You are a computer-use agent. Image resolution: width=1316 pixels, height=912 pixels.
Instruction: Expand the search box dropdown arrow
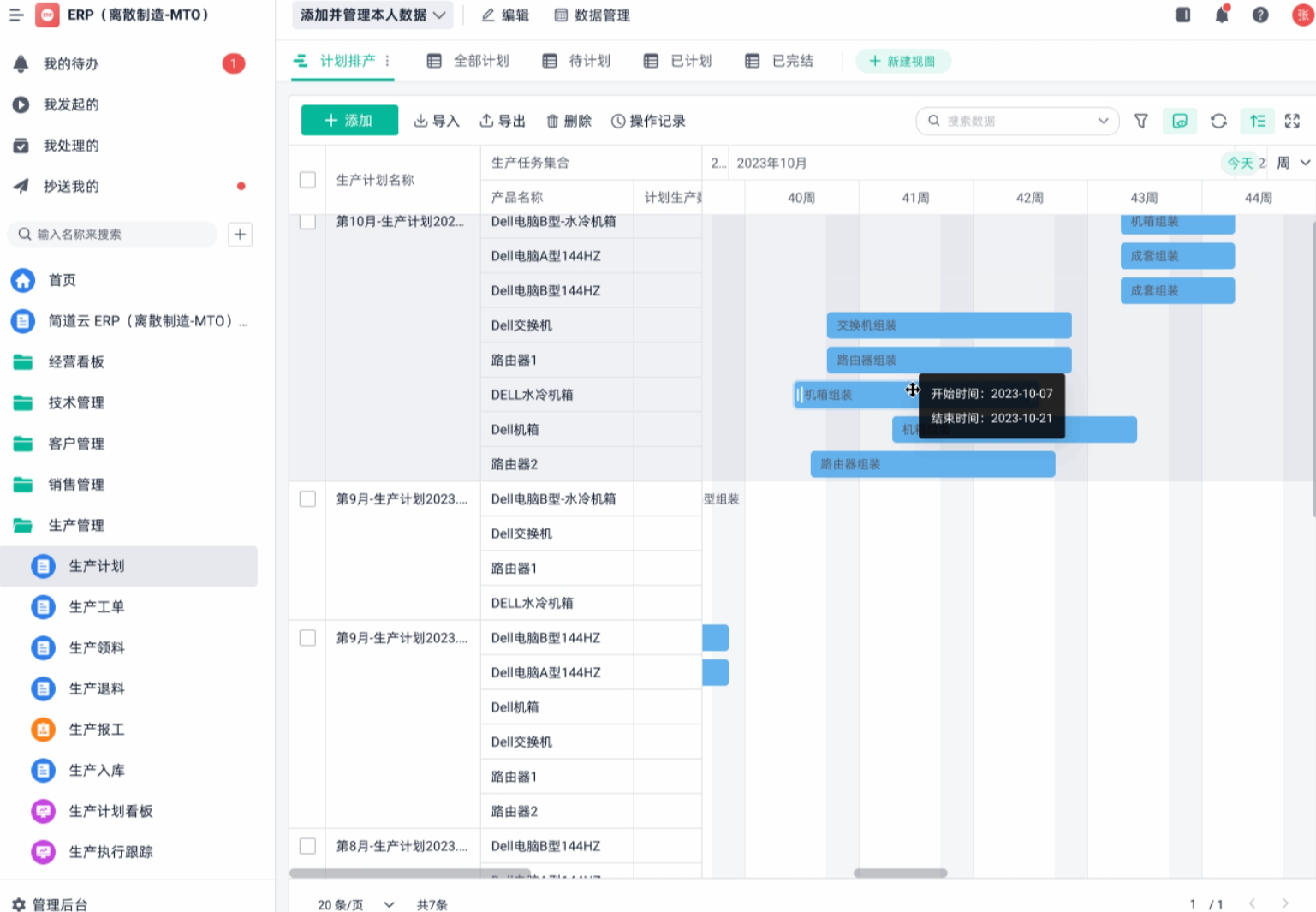[1103, 121]
